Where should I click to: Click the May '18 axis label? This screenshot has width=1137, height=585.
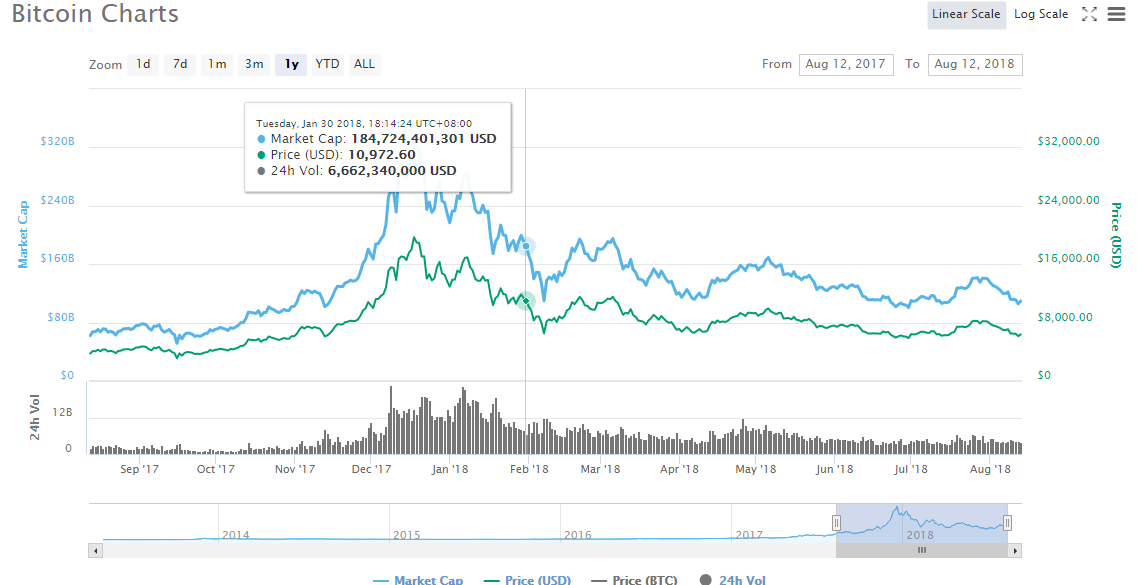pos(756,469)
